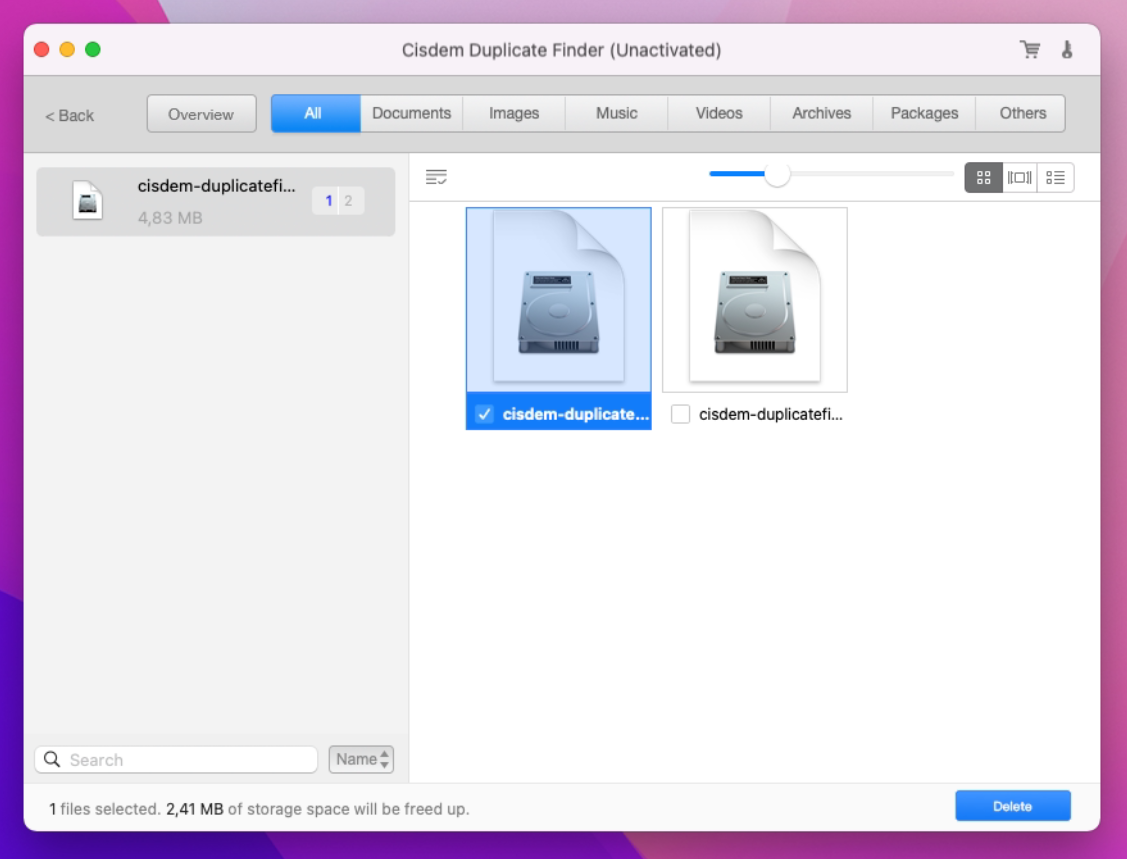Open the Music tab
This screenshot has width=1127, height=859.
[x=617, y=114]
